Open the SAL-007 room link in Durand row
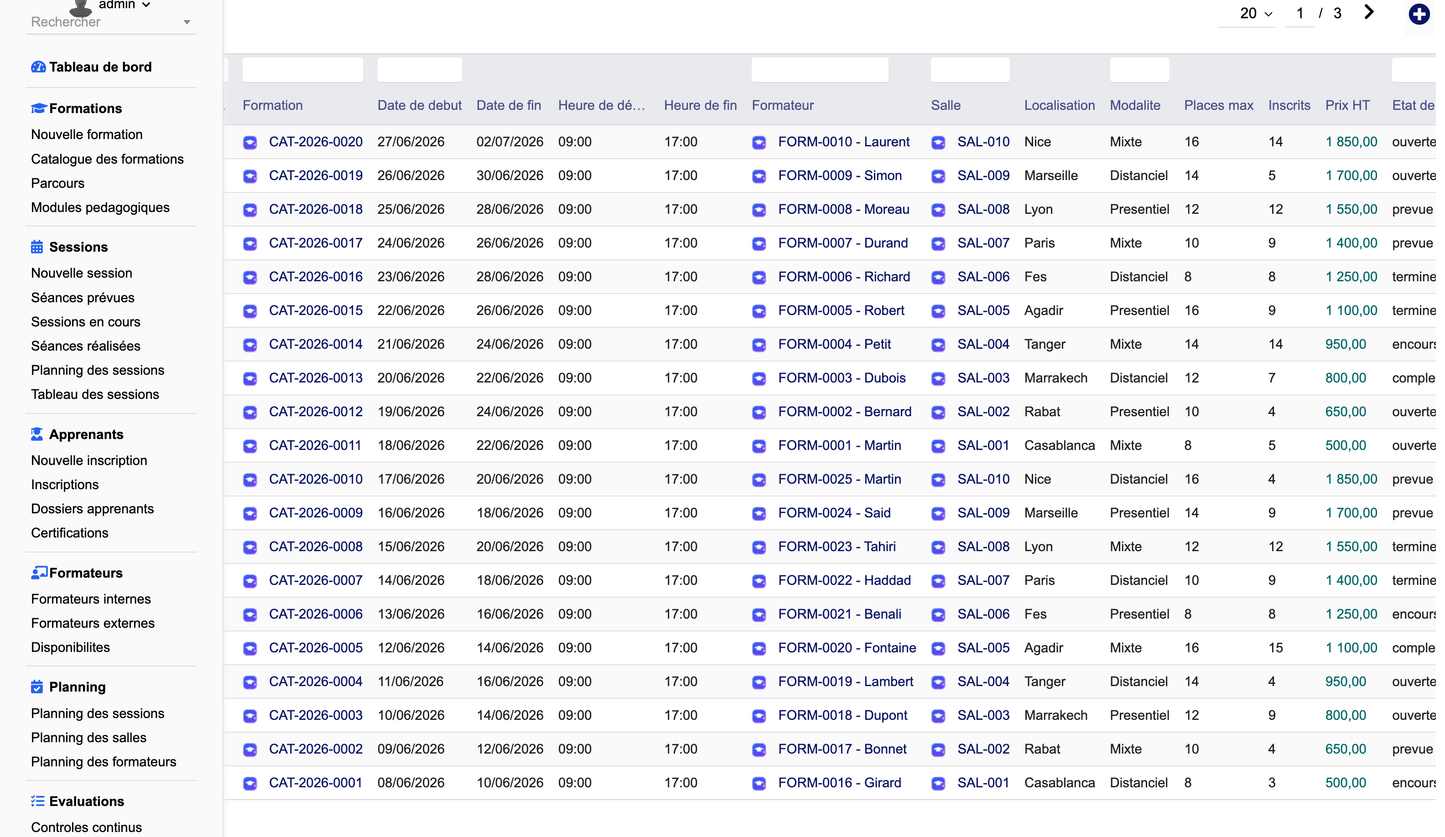The height and width of the screenshot is (837, 1445). (984, 243)
